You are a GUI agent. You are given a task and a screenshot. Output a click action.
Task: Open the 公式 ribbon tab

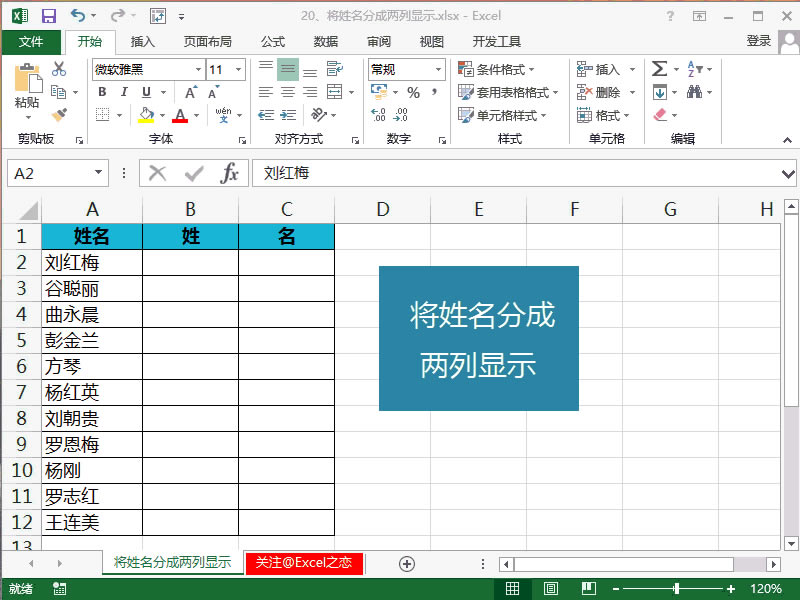point(272,42)
